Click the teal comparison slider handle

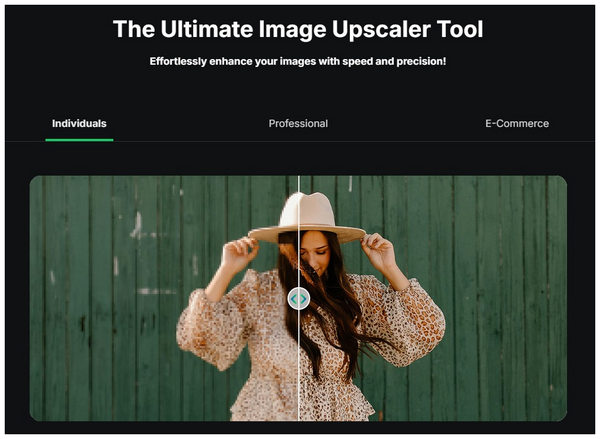pos(298,298)
